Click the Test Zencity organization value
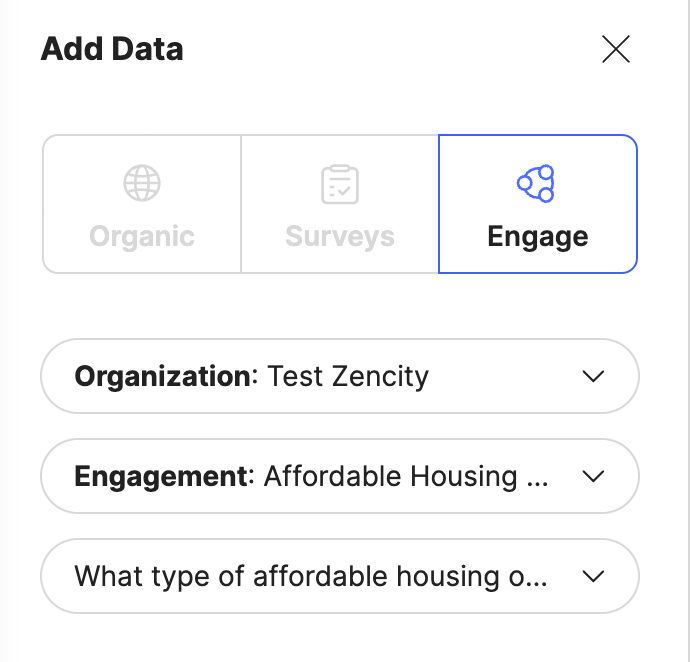Viewport: 690px width, 662px height. click(x=348, y=377)
